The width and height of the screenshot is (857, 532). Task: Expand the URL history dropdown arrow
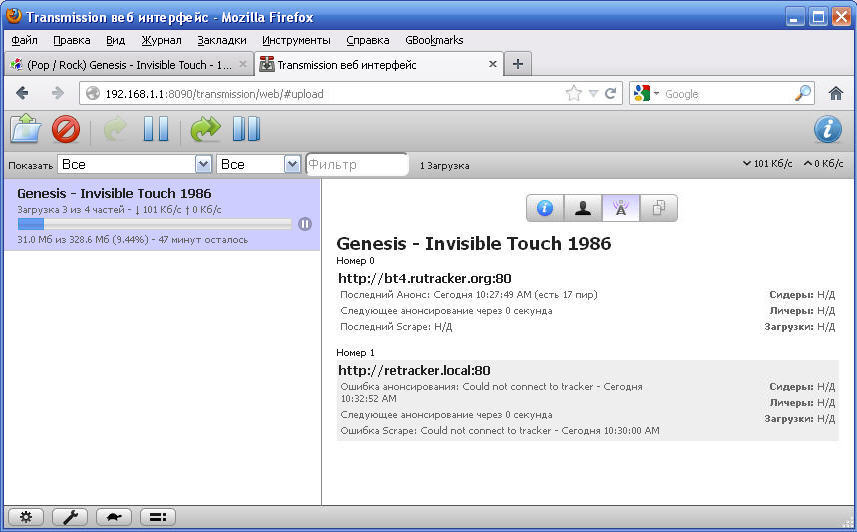[594, 94]
